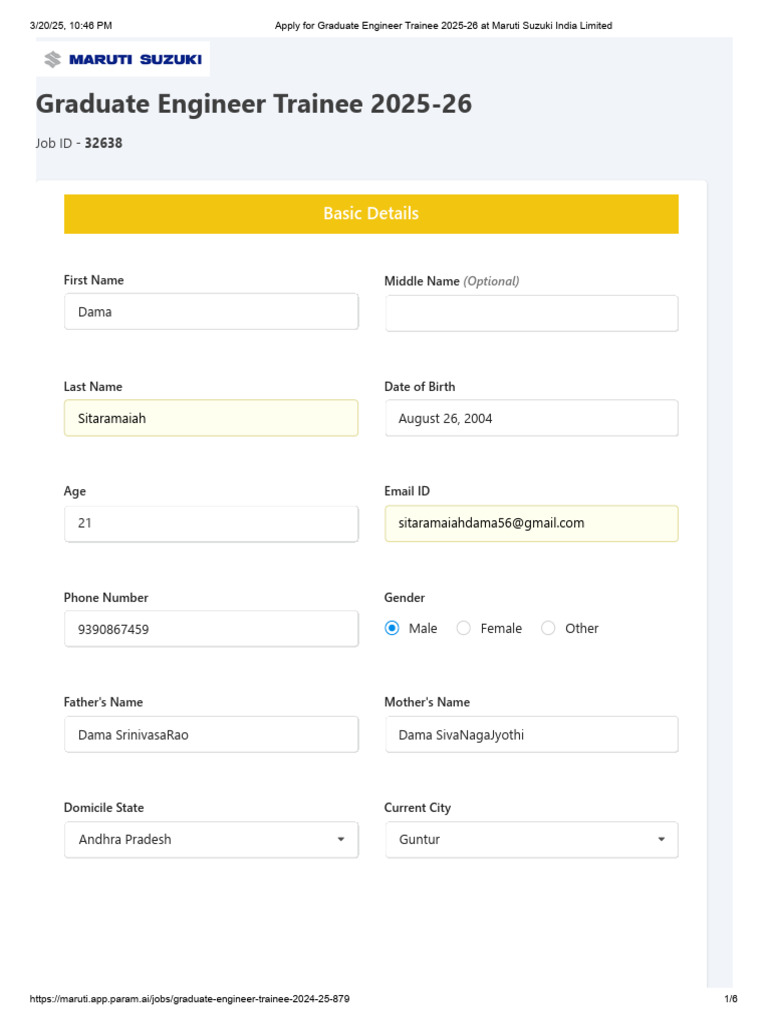768x1024 pixels.
Task: Focus the empty Middle Name field
Action: pos(531,313)
